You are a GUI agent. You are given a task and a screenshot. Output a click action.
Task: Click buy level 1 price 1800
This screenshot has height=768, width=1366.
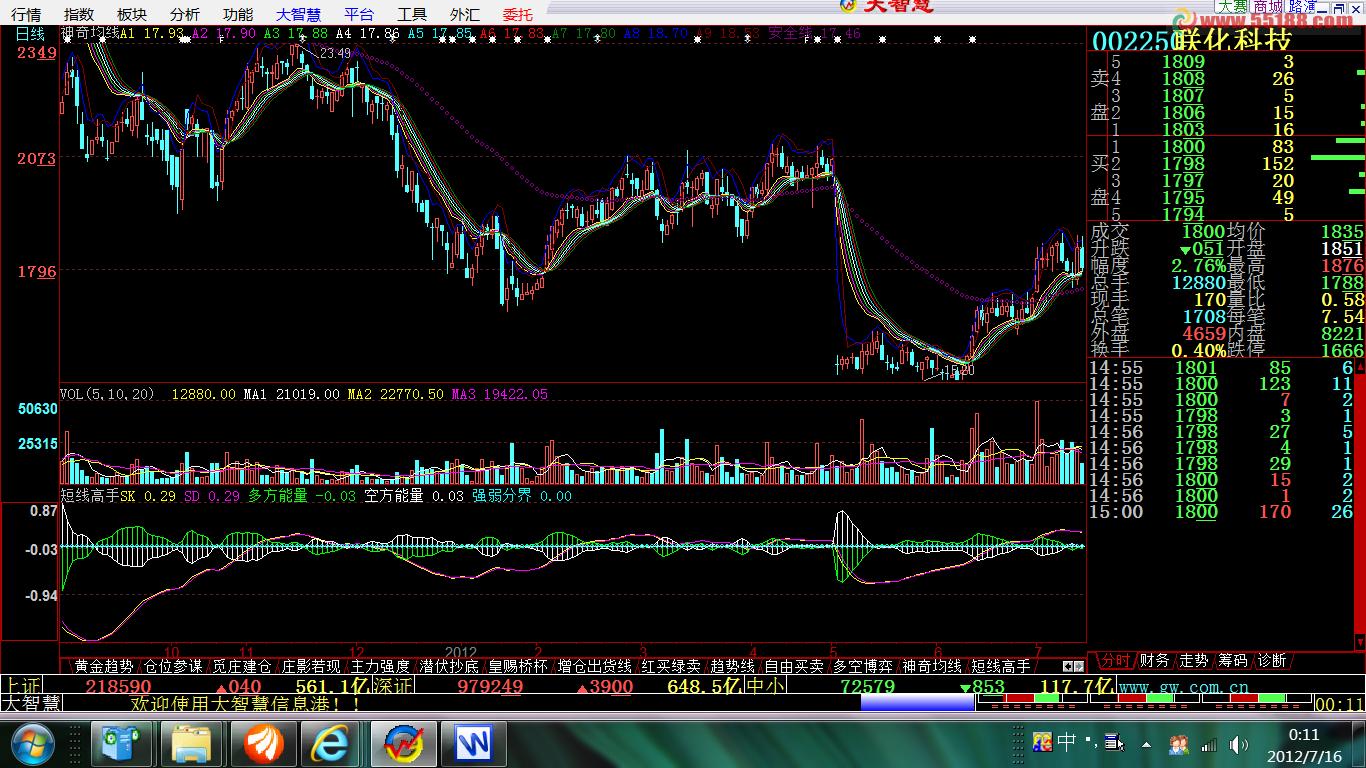click(x=1183, y=147)
